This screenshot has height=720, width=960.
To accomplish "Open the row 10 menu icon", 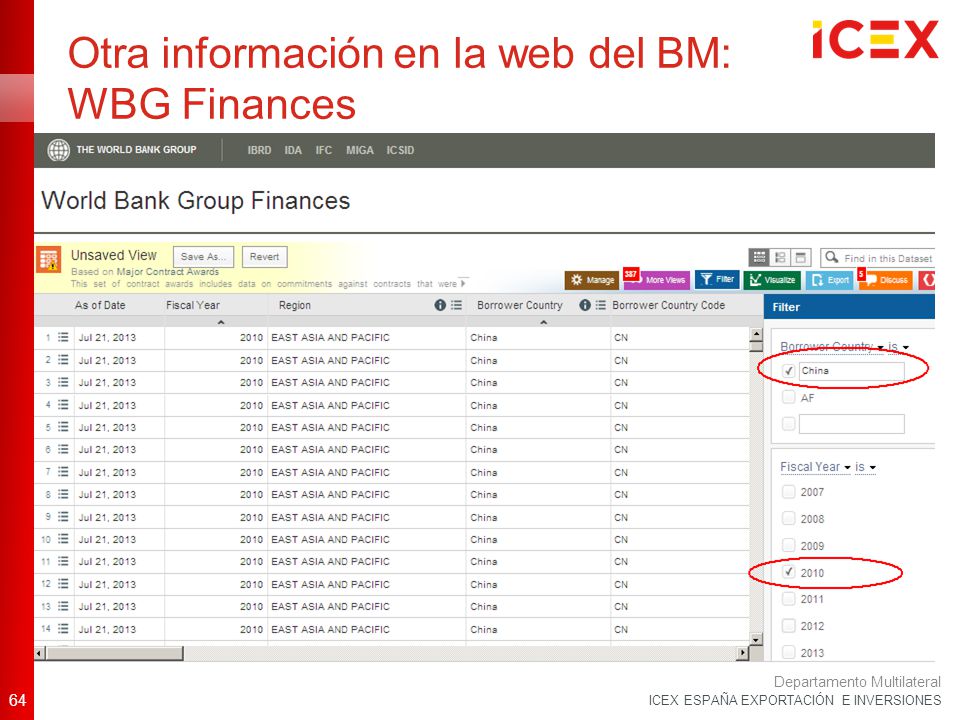I will point(63,539).
